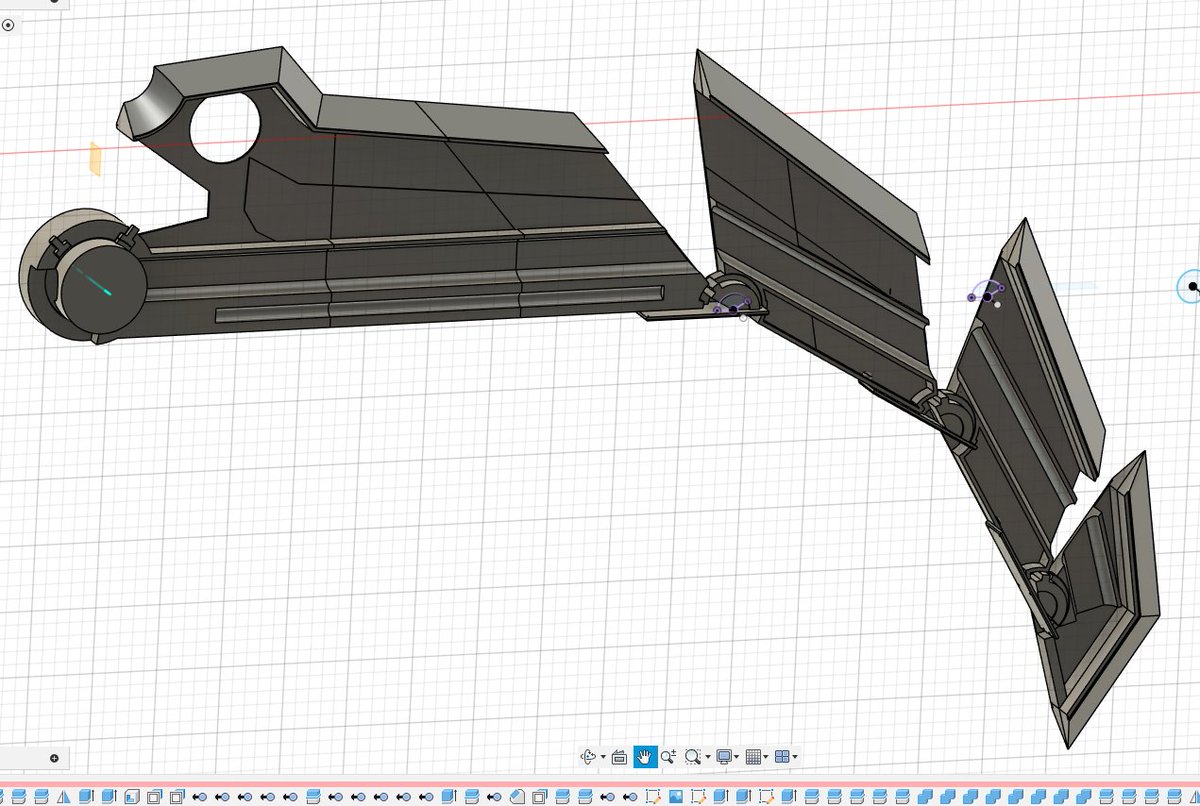This screenshot has height=806, width=1200.
Task: Open Display Settings monitor icon
Action: click(725, 757)
